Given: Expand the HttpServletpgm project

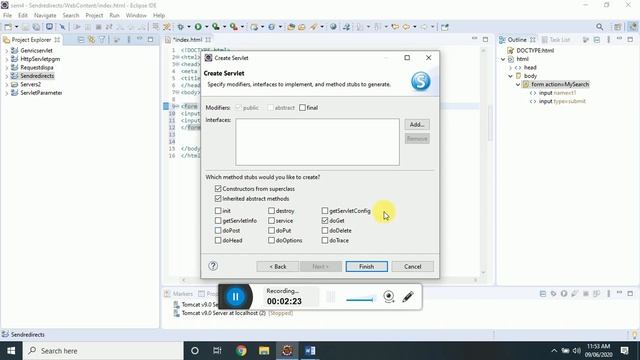Looking at the screenshot, I should (x=7, y=59).
